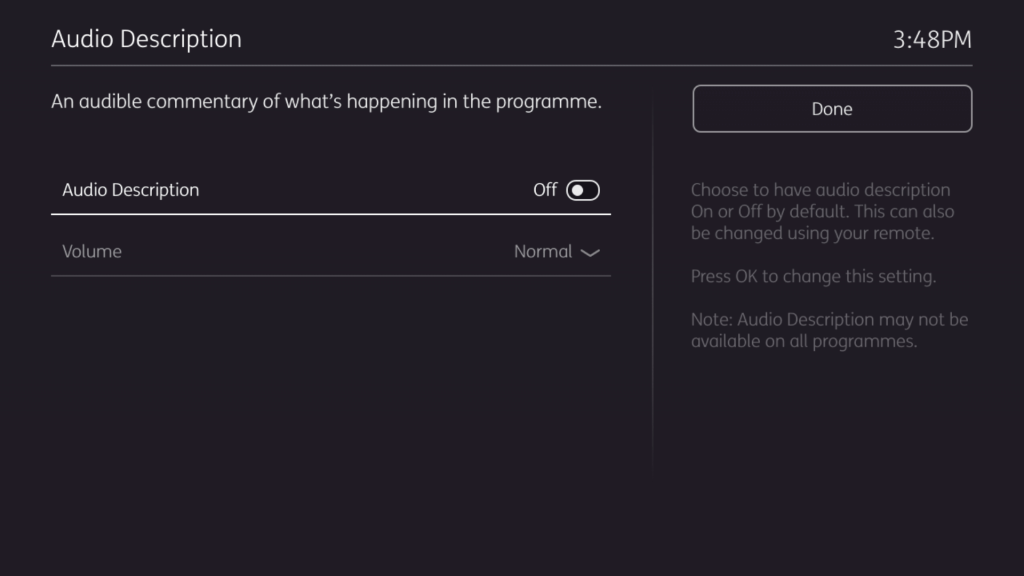Select the Volume setting row label
The height and width of the screenshot is (576, 1024).
[x=92, y=252]
